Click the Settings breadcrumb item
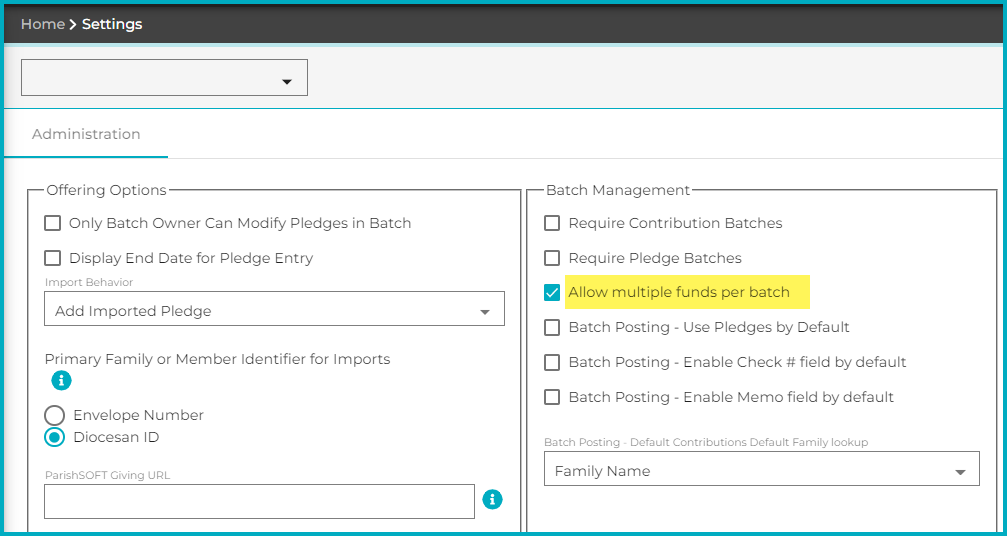The image size is (1007, 536). pos(112,24)
